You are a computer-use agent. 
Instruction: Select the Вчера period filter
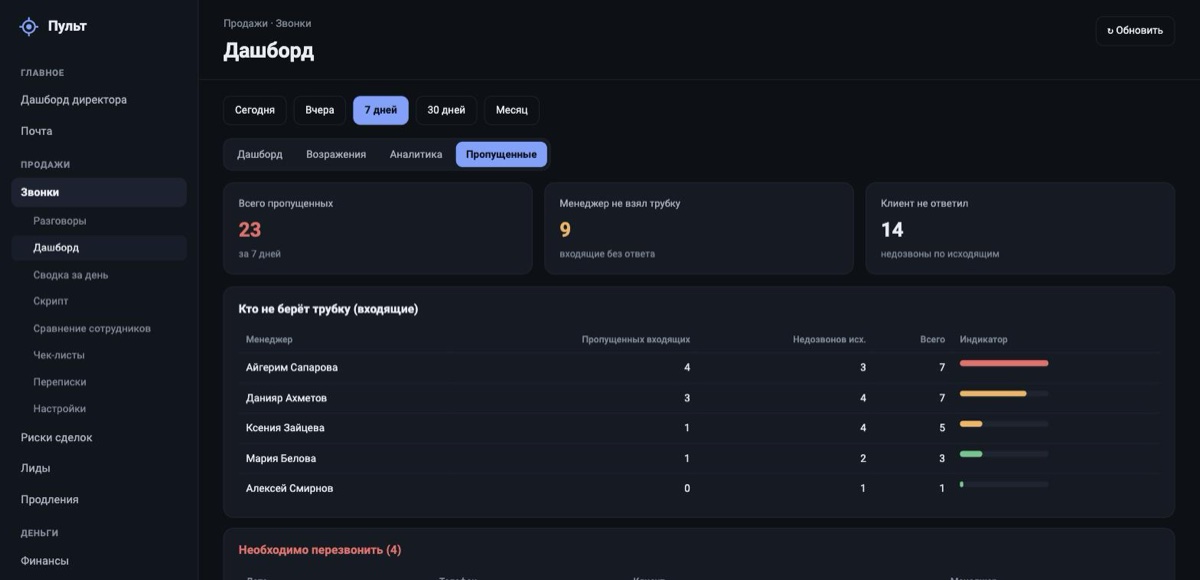pyautogui.click(x=320, y=110)
